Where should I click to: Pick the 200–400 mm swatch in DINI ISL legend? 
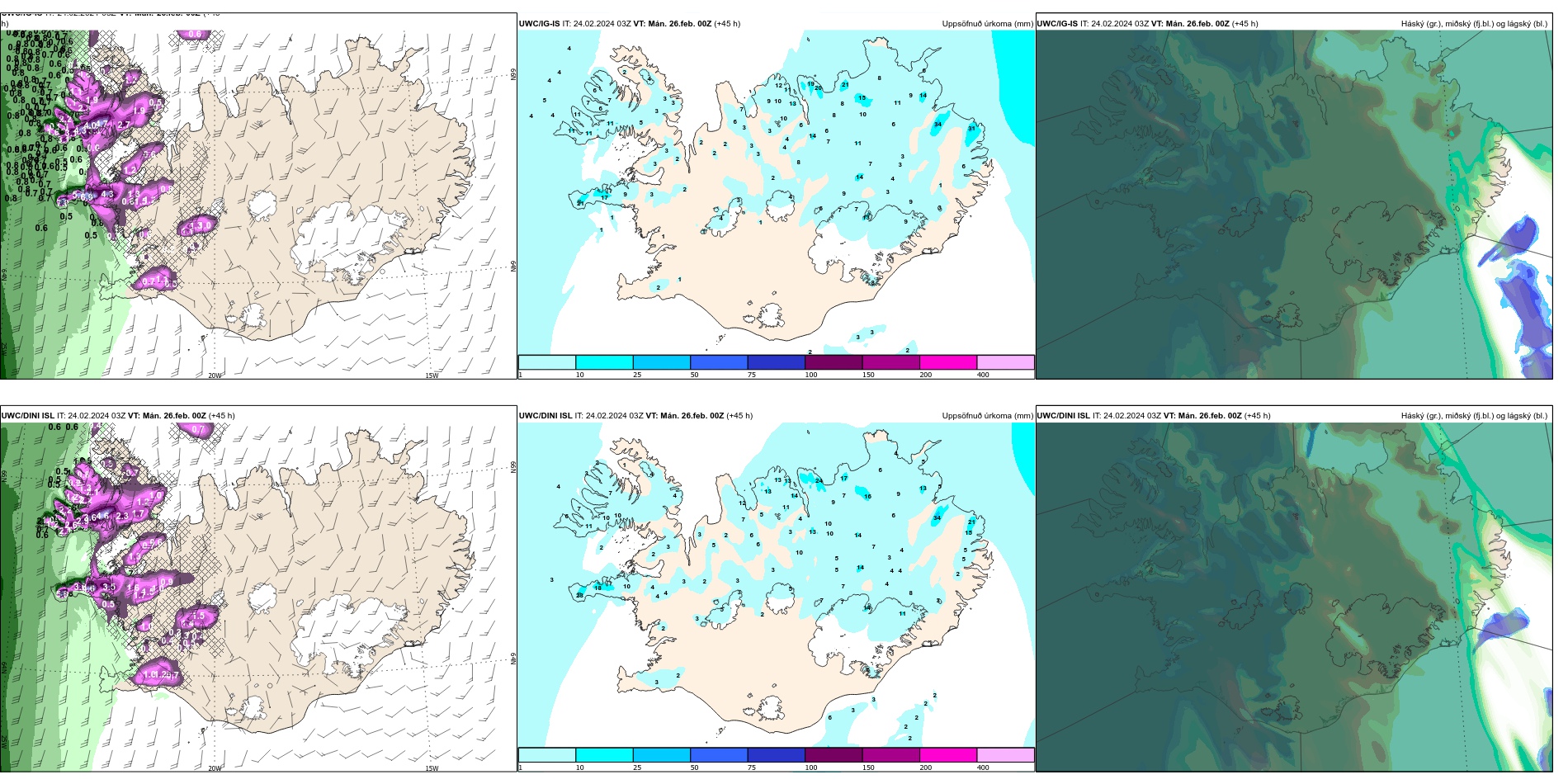(948, 755)
